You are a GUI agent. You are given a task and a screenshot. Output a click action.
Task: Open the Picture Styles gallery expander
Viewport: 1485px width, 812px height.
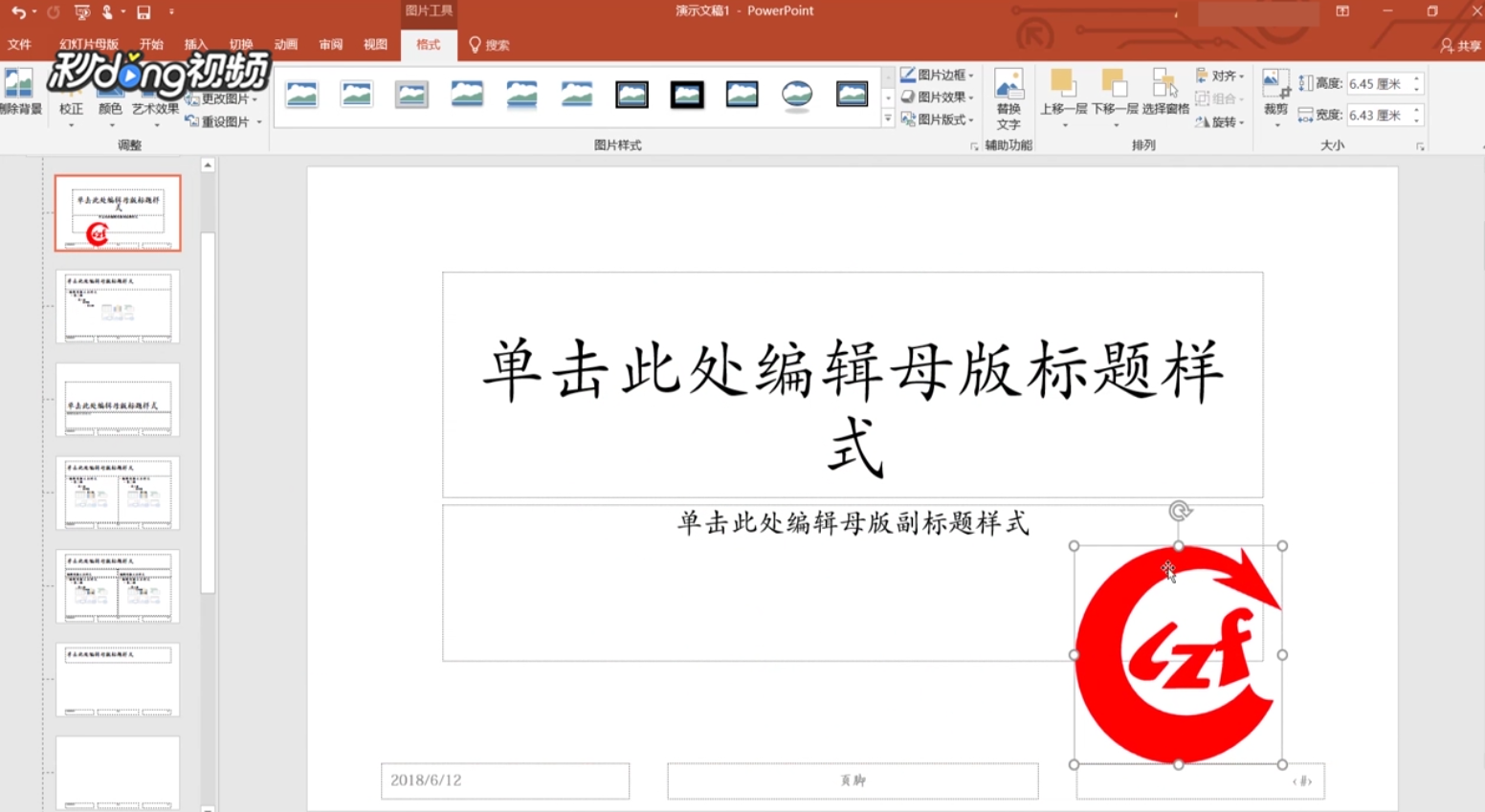pyautogui.click(x=888, y=119)
